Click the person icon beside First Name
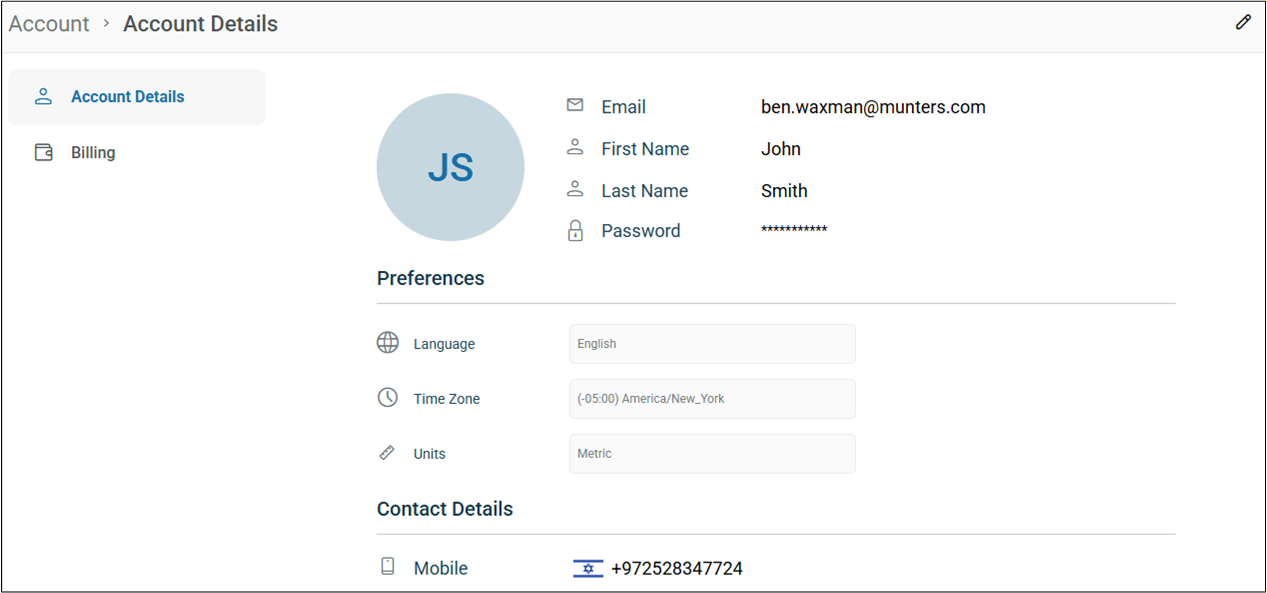 575,146
